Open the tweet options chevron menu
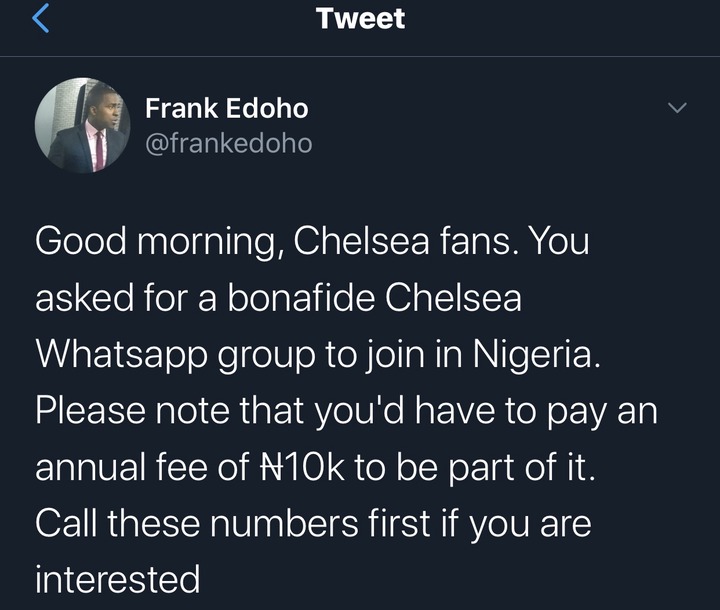 tap(677, 107)
